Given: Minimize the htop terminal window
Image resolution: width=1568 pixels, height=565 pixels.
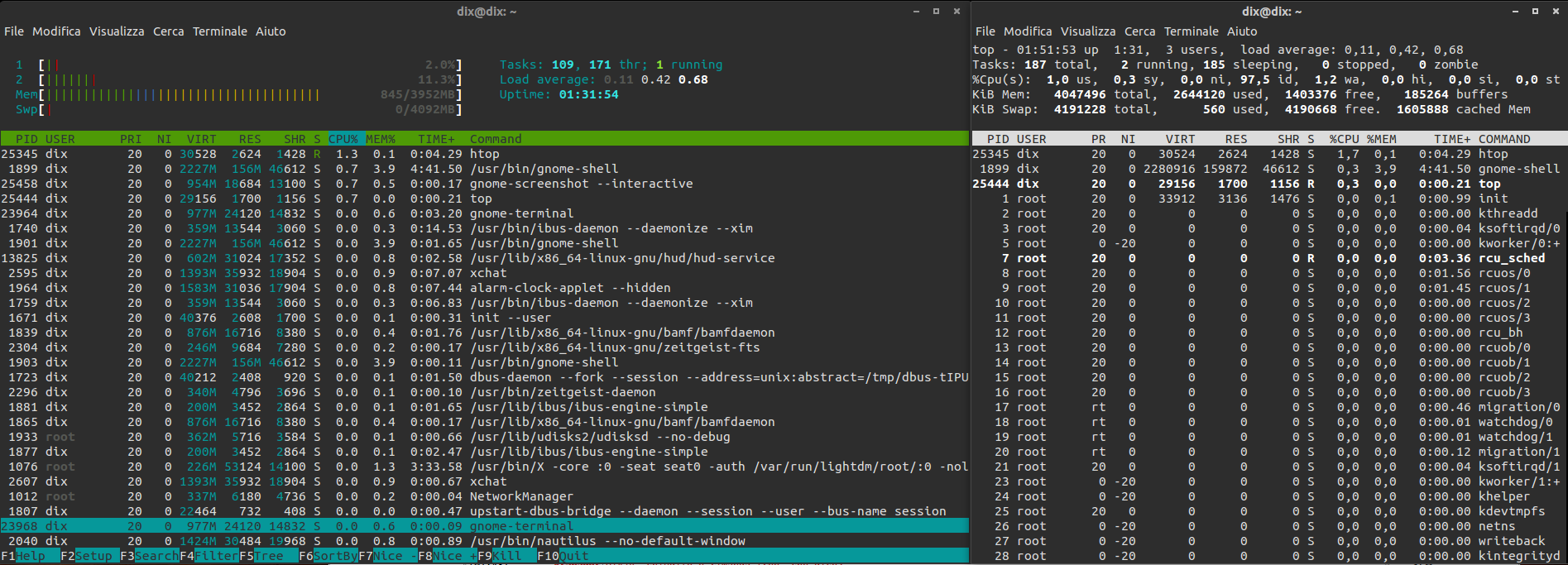Looking at the screenshot, I should (x=916, y=12).
